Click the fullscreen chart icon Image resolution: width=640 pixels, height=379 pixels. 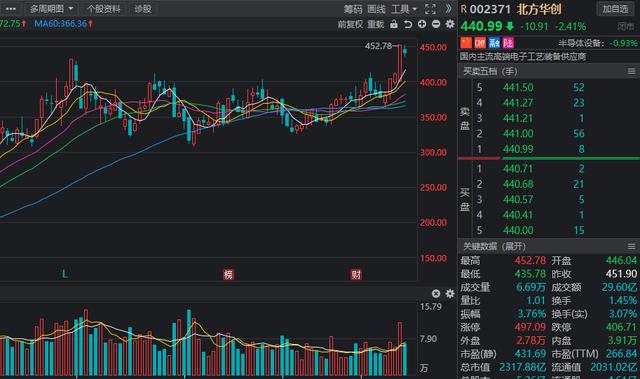coord(430,9)
